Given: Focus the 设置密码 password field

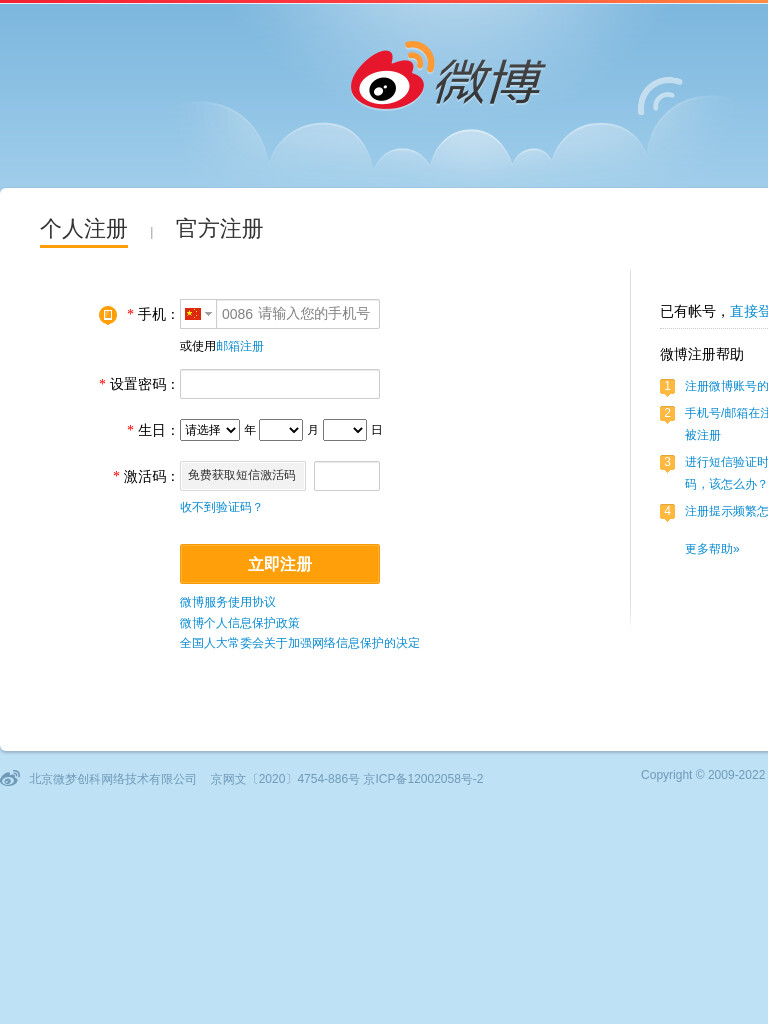Looking at the screenshot, I should pos(280,384).
